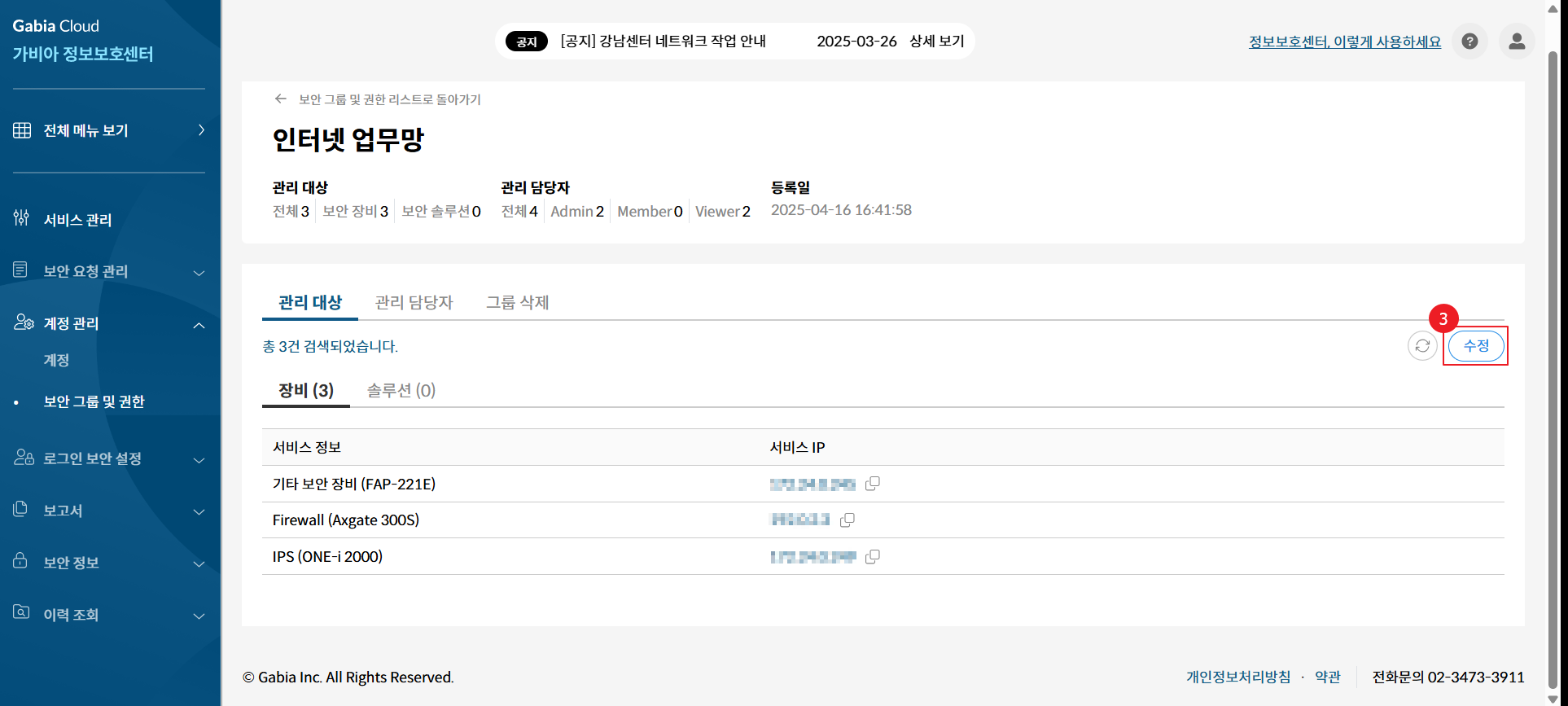Viewport: 1568px width, 706px height.
Task: Switch to the 관리 대상 tab
Action: pyautogui.click(x=310, y=302)
